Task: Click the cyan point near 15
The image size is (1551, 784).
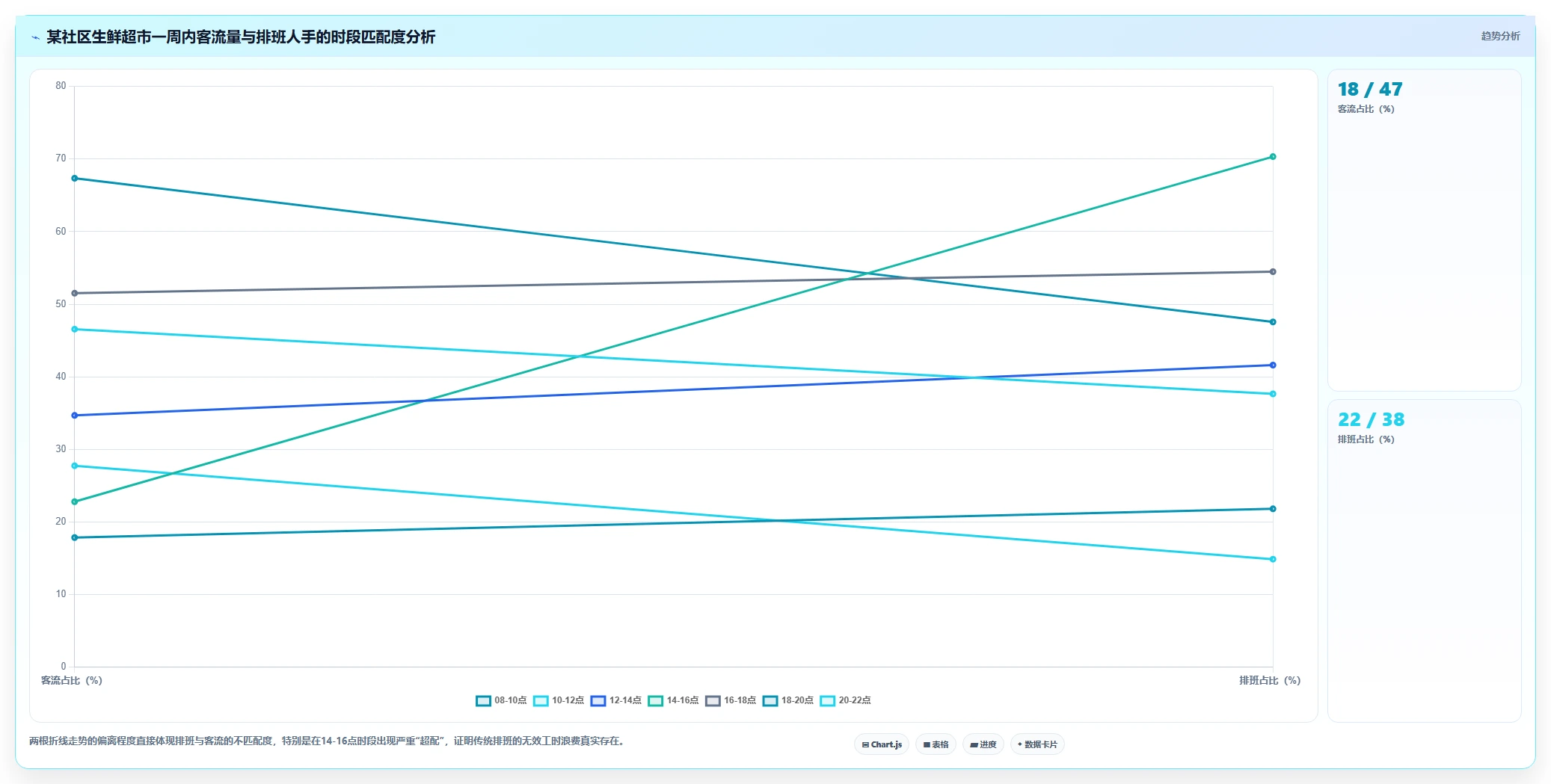Action: point(1273,559)
